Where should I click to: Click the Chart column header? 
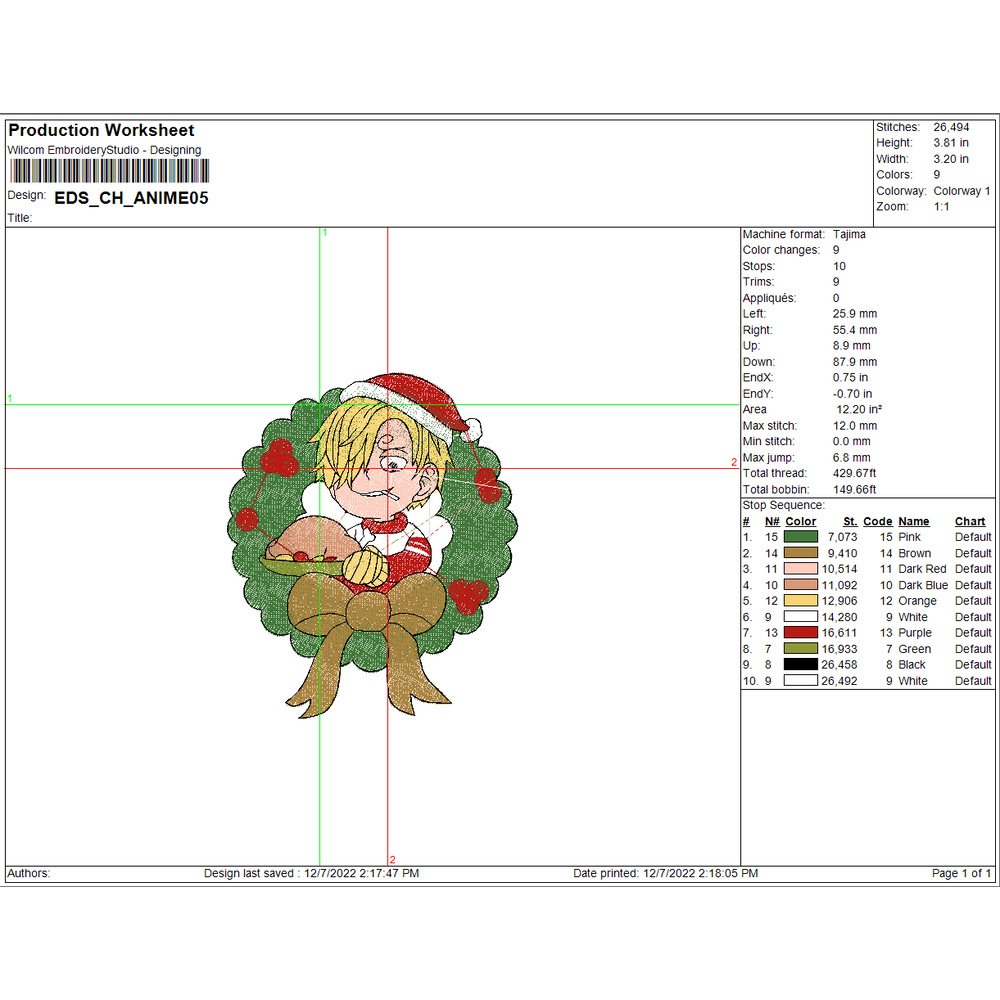(x=970, y=521)
